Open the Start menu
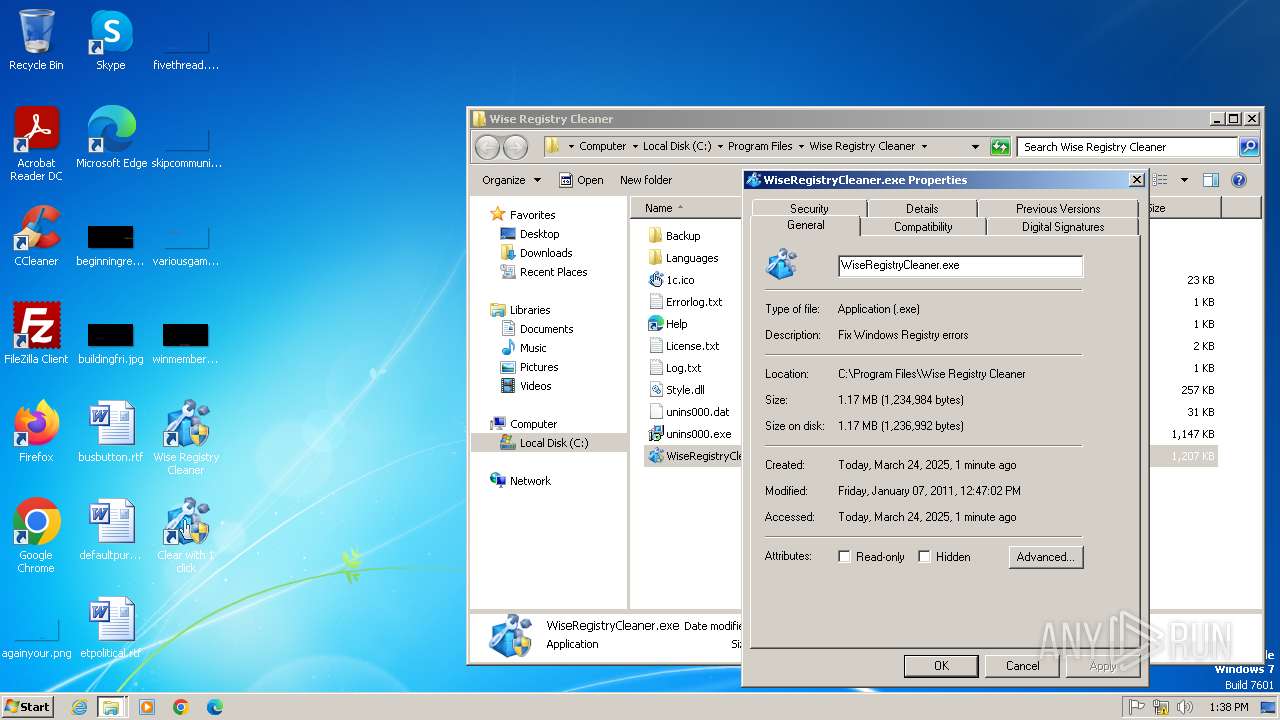The width and height of the screenshot is (1280, 720). click(x=28, y=707)
